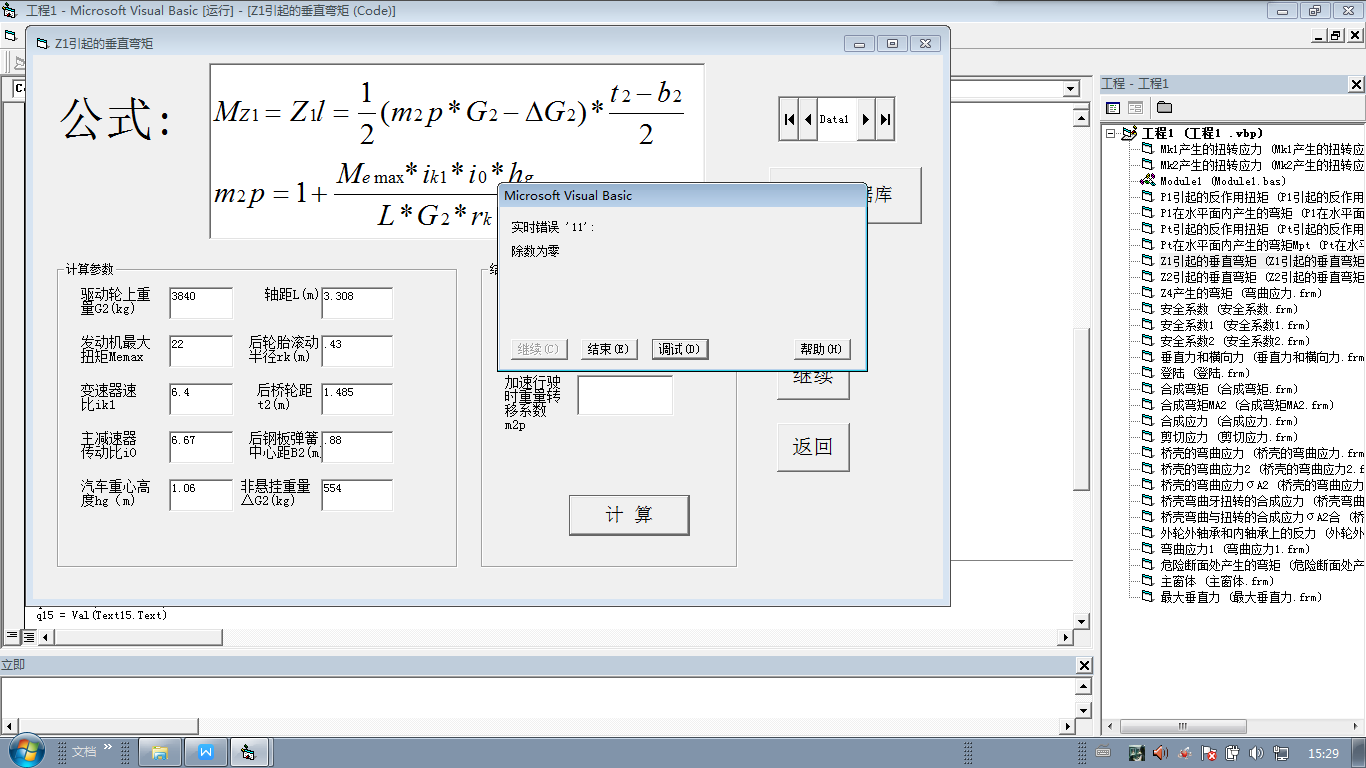Click the 非悬挂重量△G2 field showing 554
This screenshot has height=768, width=1366.
pos(357,495)
